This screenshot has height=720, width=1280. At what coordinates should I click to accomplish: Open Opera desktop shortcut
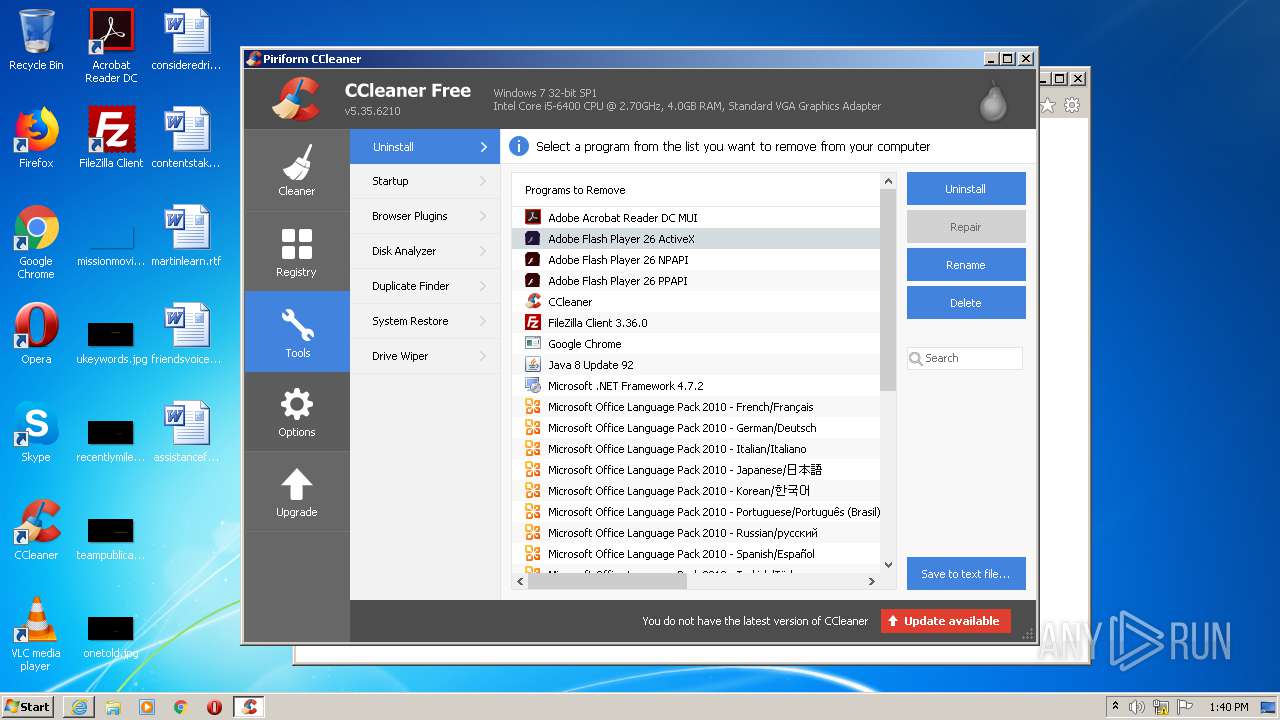[36, 334]
